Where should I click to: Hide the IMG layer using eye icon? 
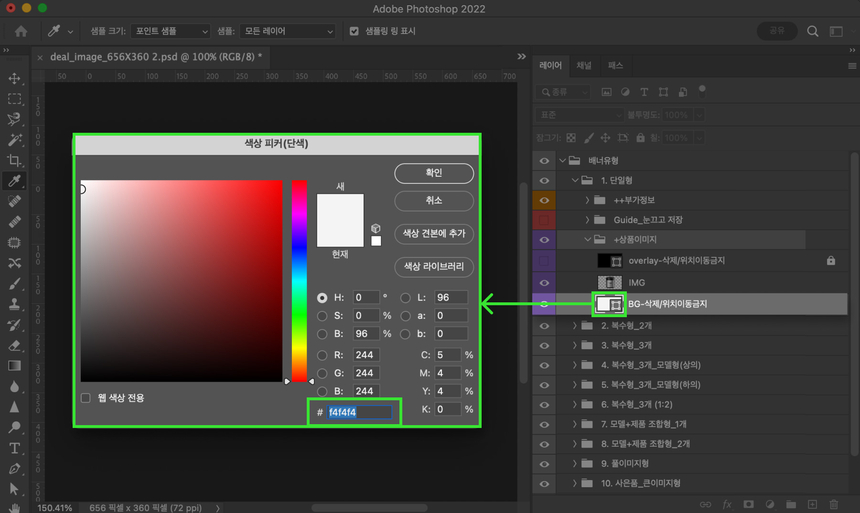(x=544, y=282)
